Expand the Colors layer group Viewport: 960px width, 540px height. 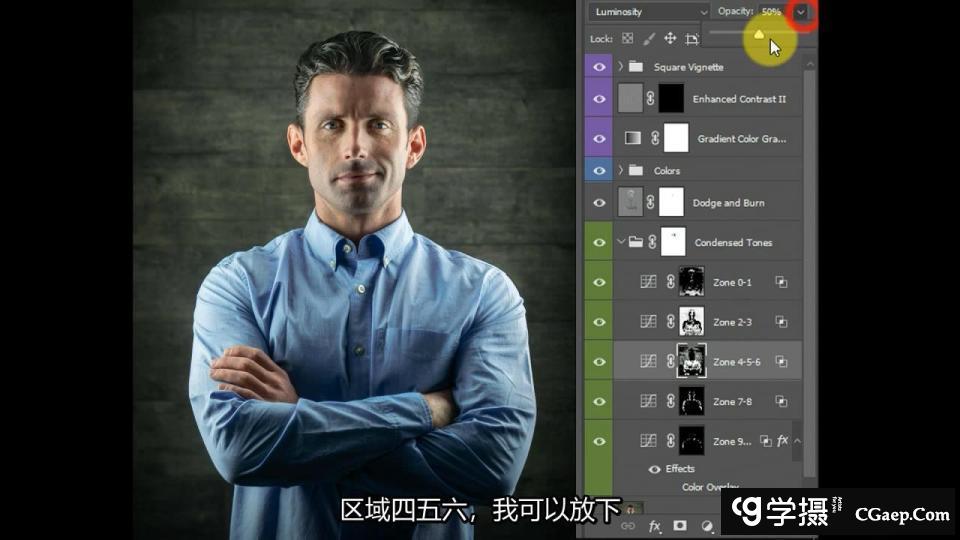[621, 171]
